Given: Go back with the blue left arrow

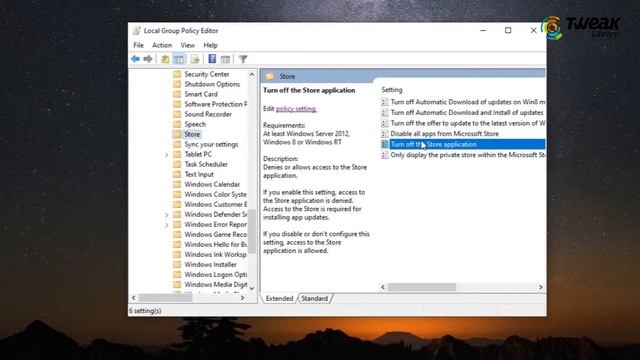Looking at the screenshot, I should coord(135,59).
